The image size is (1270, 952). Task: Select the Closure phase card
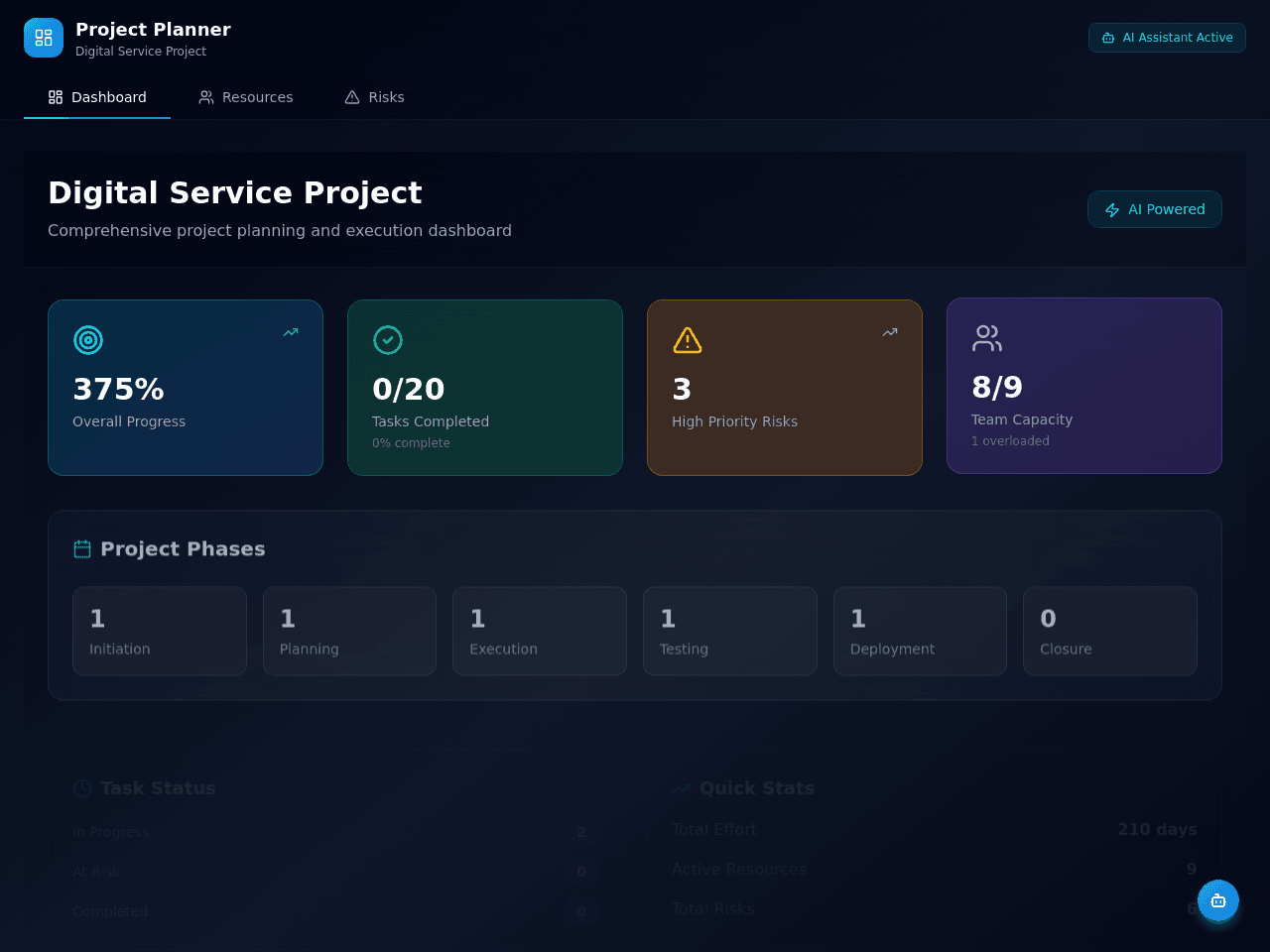1110,631
